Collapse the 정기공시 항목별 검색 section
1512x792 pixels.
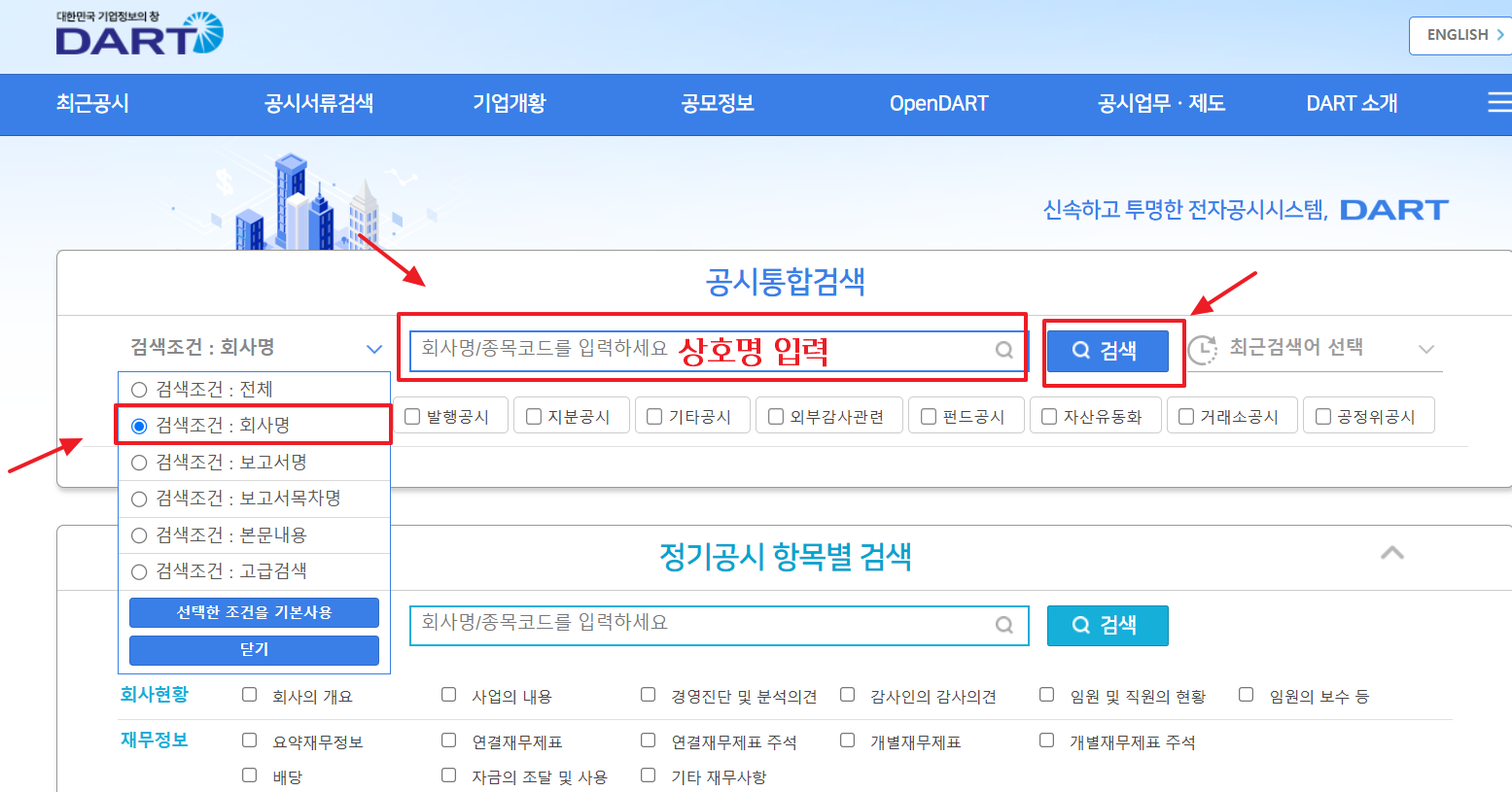(1392, 552)
